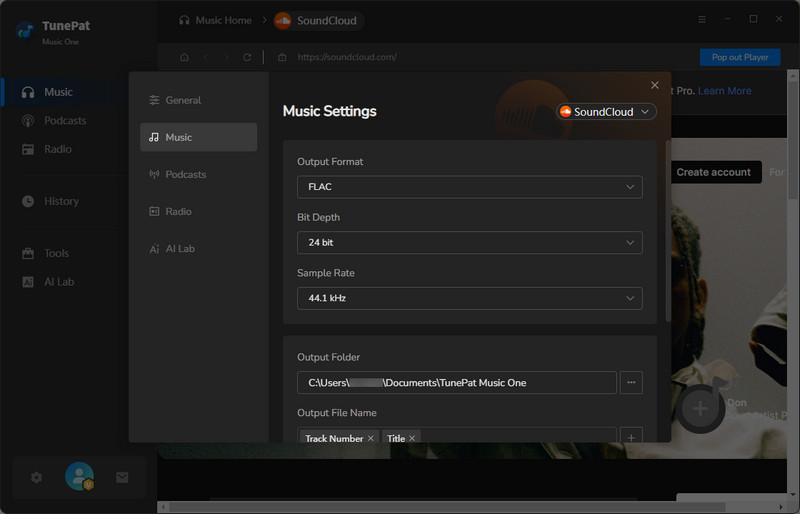Open the SoundCloud source selector dropdown
This screenshot has height=514, width=800.
tap(606, 112)
